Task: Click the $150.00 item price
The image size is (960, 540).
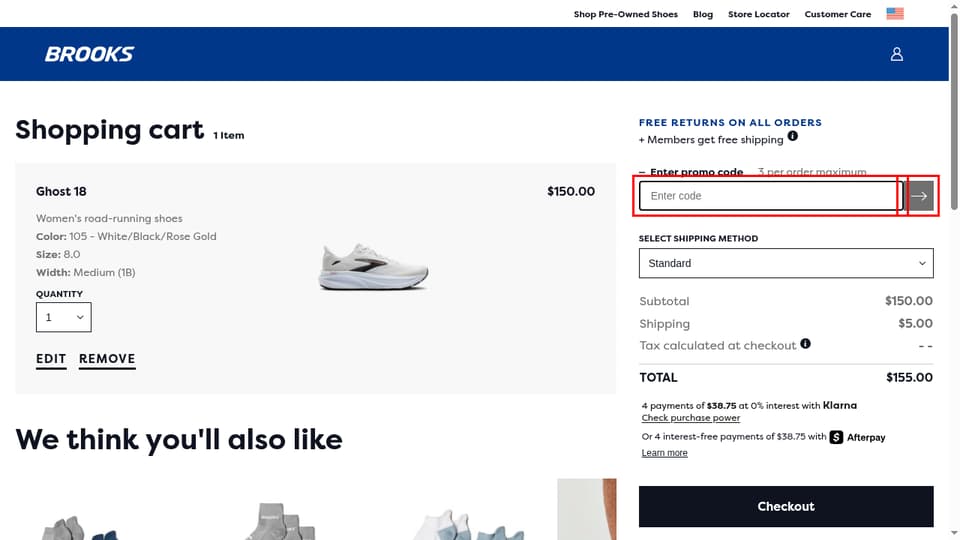Action: tap(571, 192)
